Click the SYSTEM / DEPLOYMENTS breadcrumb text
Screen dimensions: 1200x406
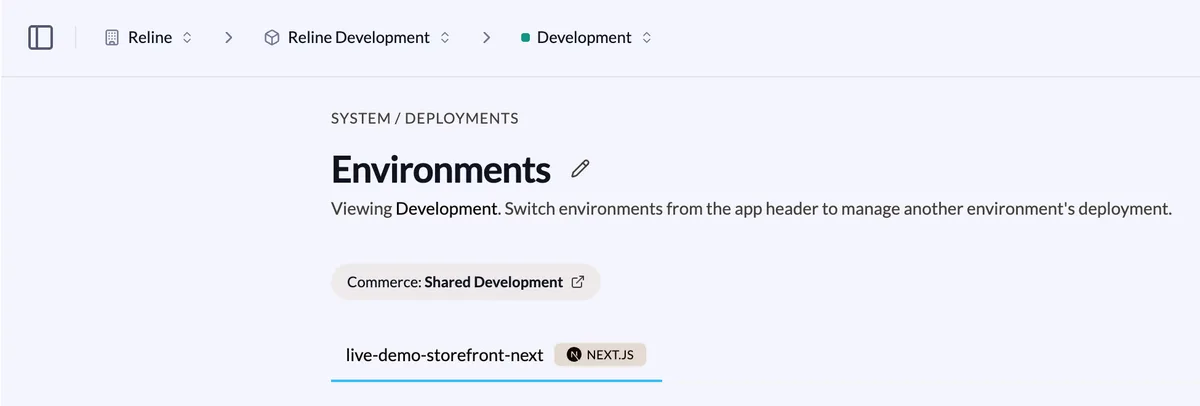coord(425,118)
